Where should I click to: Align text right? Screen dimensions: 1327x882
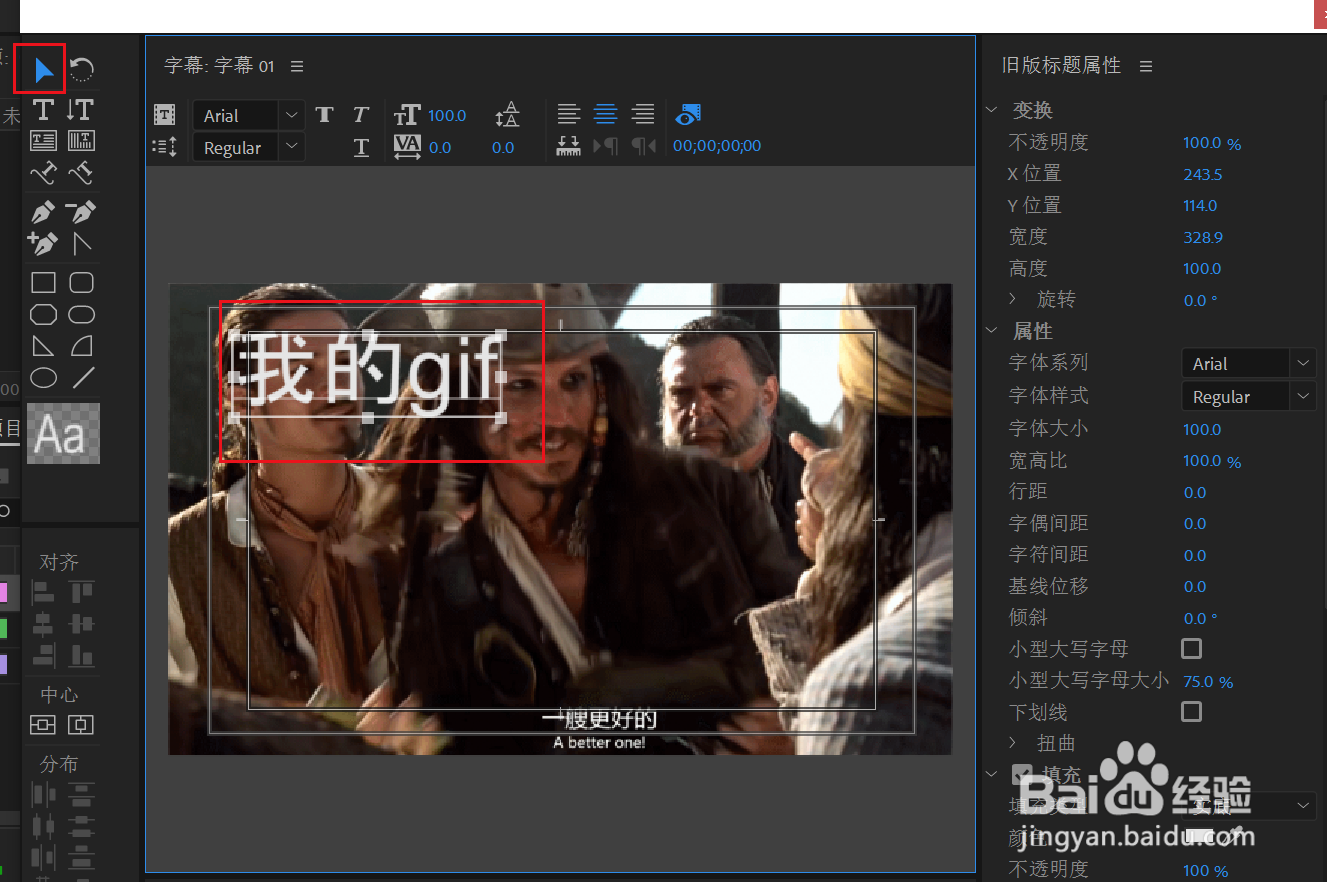(643, 114)
